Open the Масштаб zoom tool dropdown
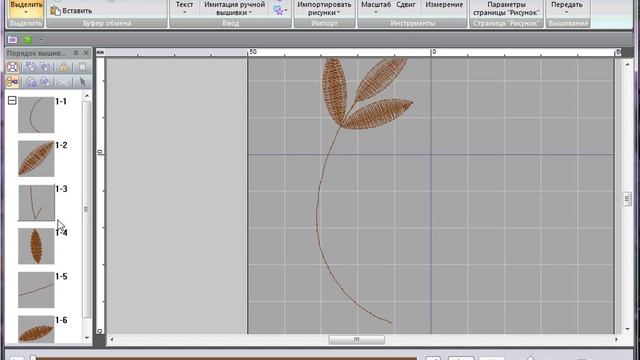640x360 pixels. pos(376,8)
